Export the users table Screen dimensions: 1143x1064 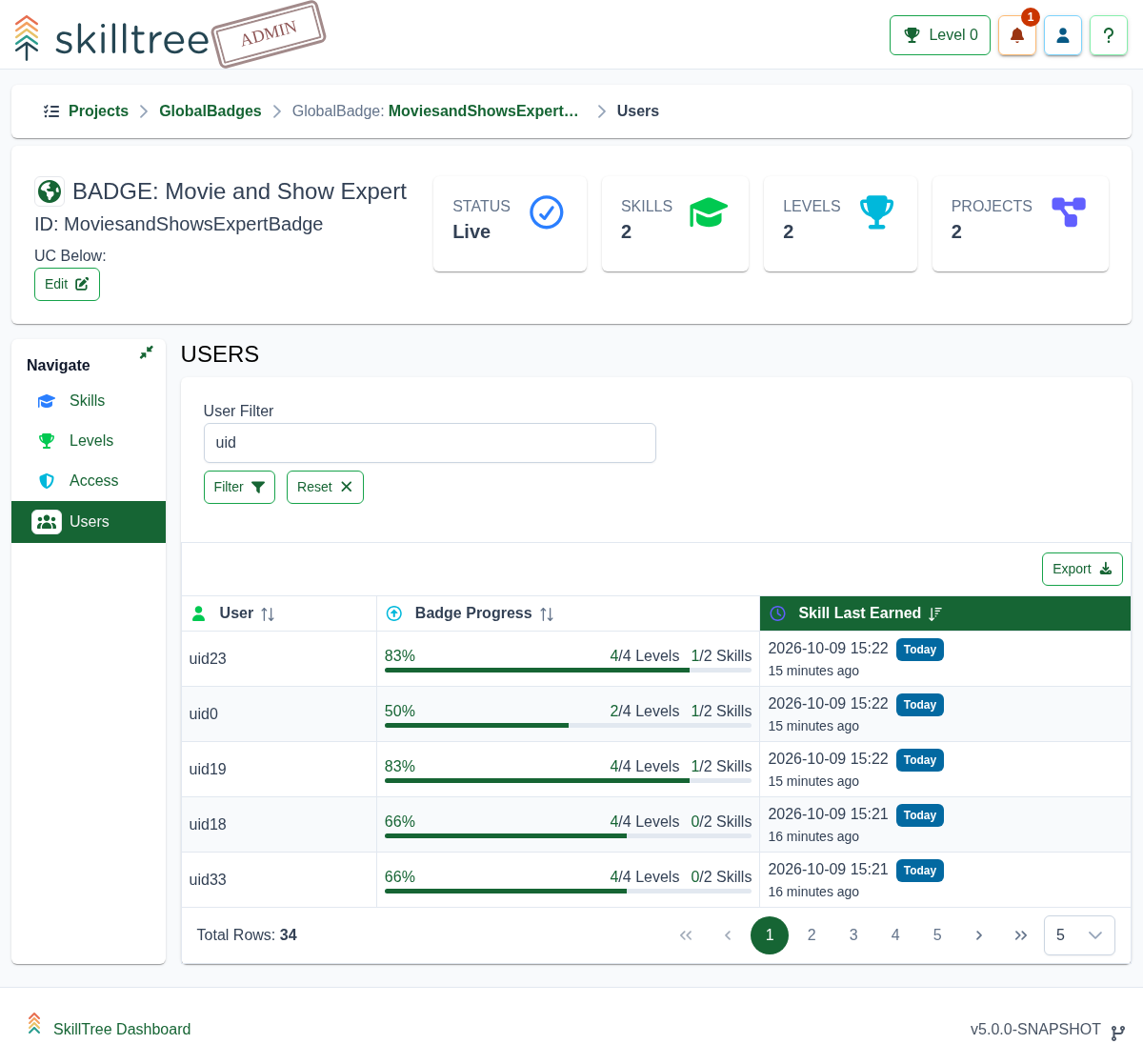tap(1082, 569)
